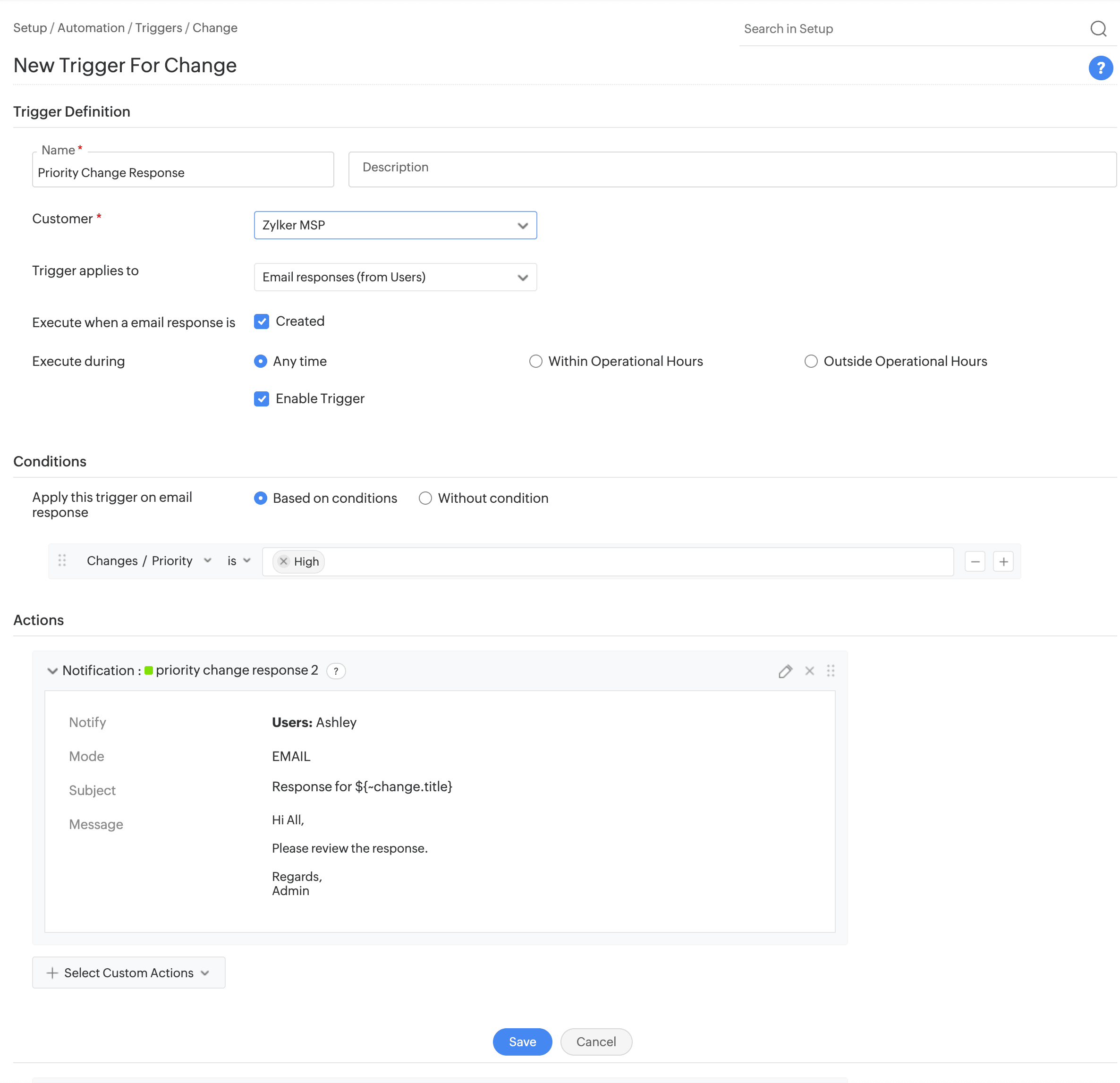This screenshot has width=1120, height=1083.
Task: Remove the notification action with X icon
Action: click(x=809, y=671)
